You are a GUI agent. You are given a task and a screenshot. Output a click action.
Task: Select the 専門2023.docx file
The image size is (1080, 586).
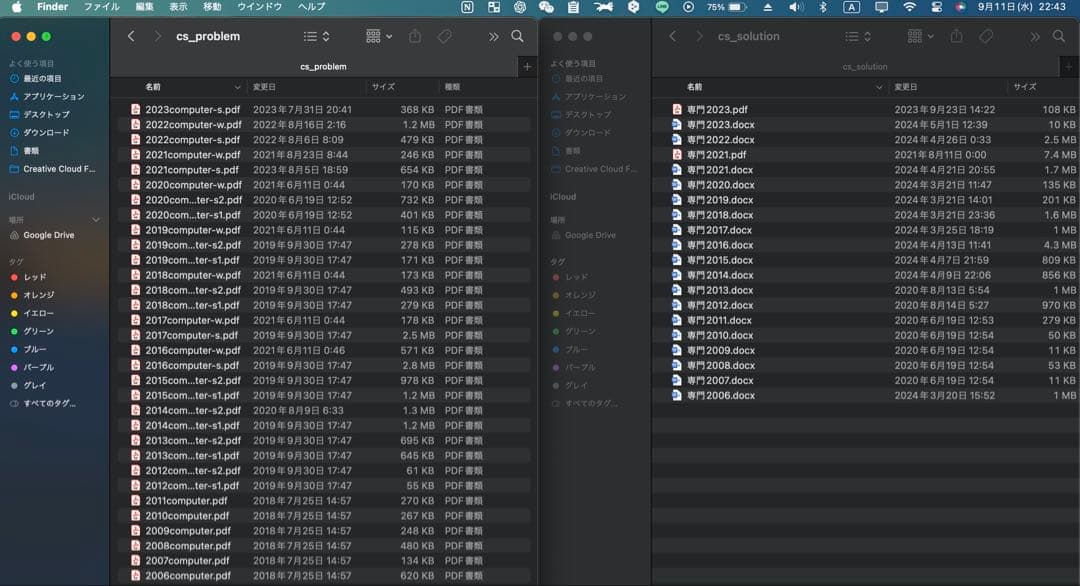click(x=720, y=125)
